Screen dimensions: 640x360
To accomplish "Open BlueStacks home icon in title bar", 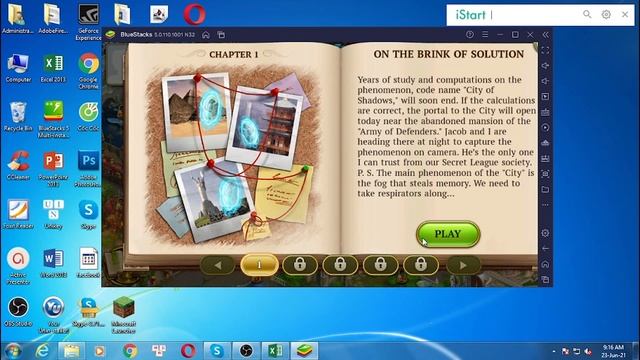I will pyautogui.click(x=206, y=35).
